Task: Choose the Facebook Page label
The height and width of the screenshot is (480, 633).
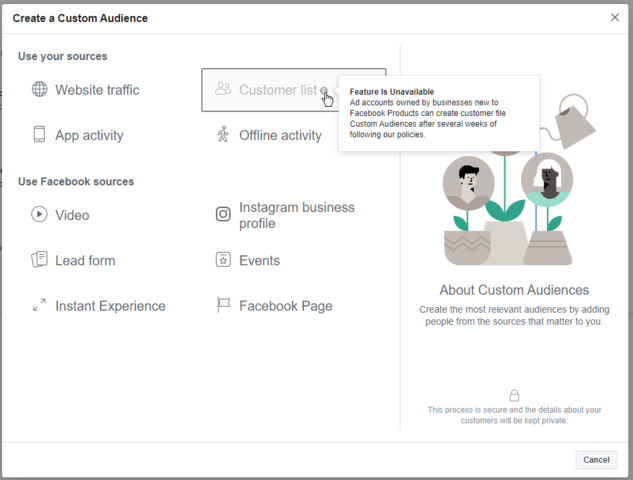Action: [x=286, y=306]
